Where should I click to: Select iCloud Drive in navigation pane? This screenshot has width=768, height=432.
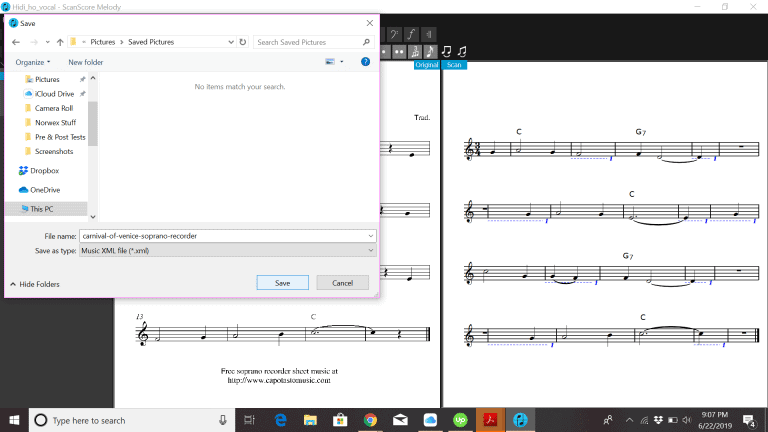pyautogui.click(x=54, y=94)
